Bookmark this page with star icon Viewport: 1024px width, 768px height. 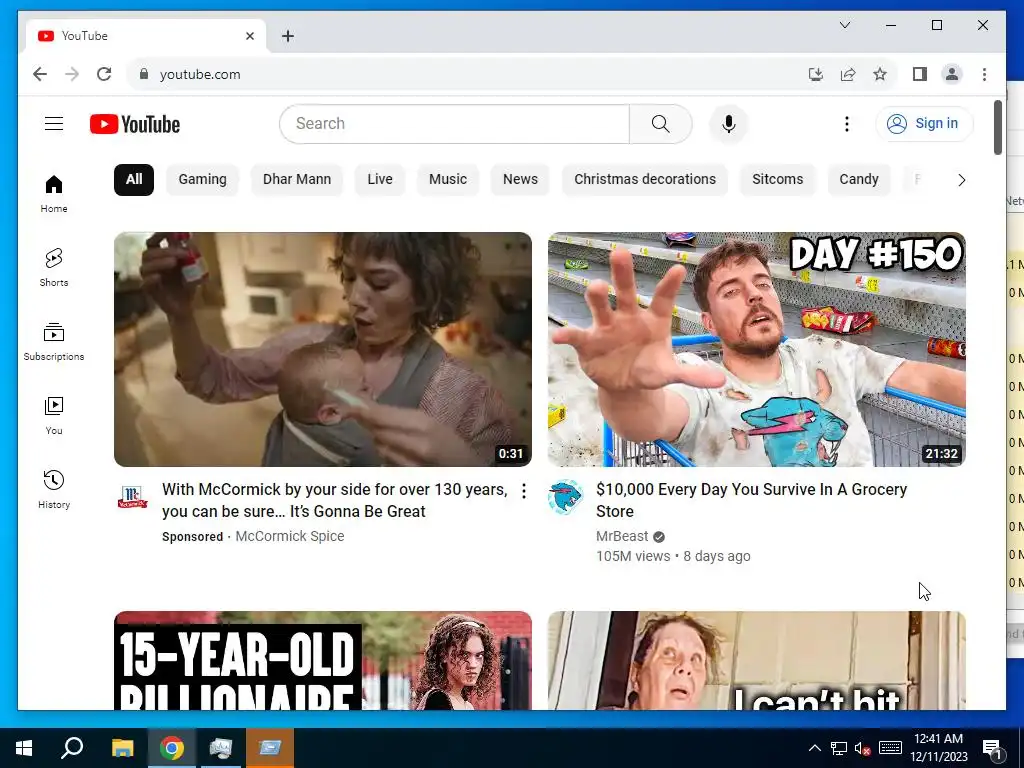[x=880, y=74]
